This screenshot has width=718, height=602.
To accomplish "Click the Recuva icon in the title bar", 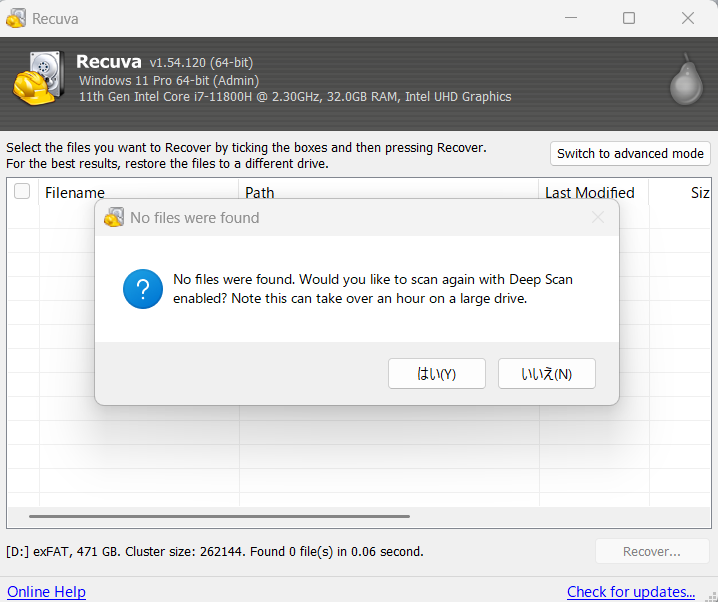I will point(16,18).
